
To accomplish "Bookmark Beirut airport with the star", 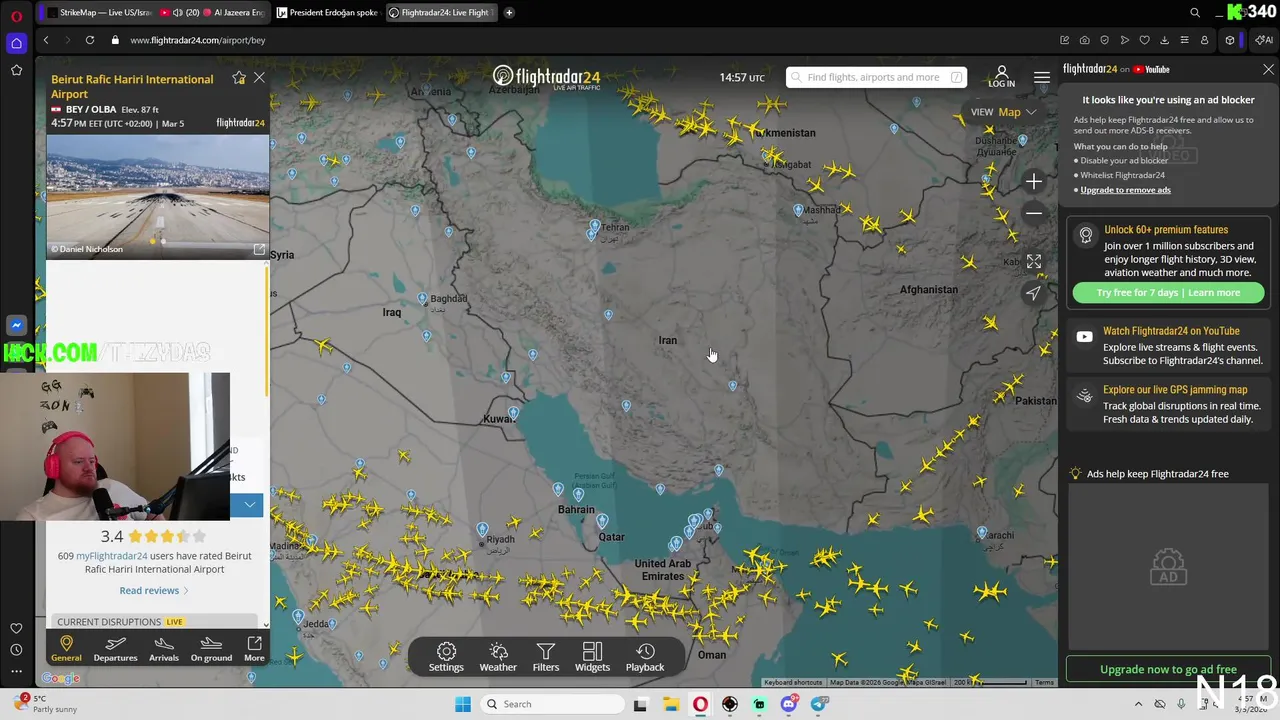I will pyautogui.click(x=239, y=77).
